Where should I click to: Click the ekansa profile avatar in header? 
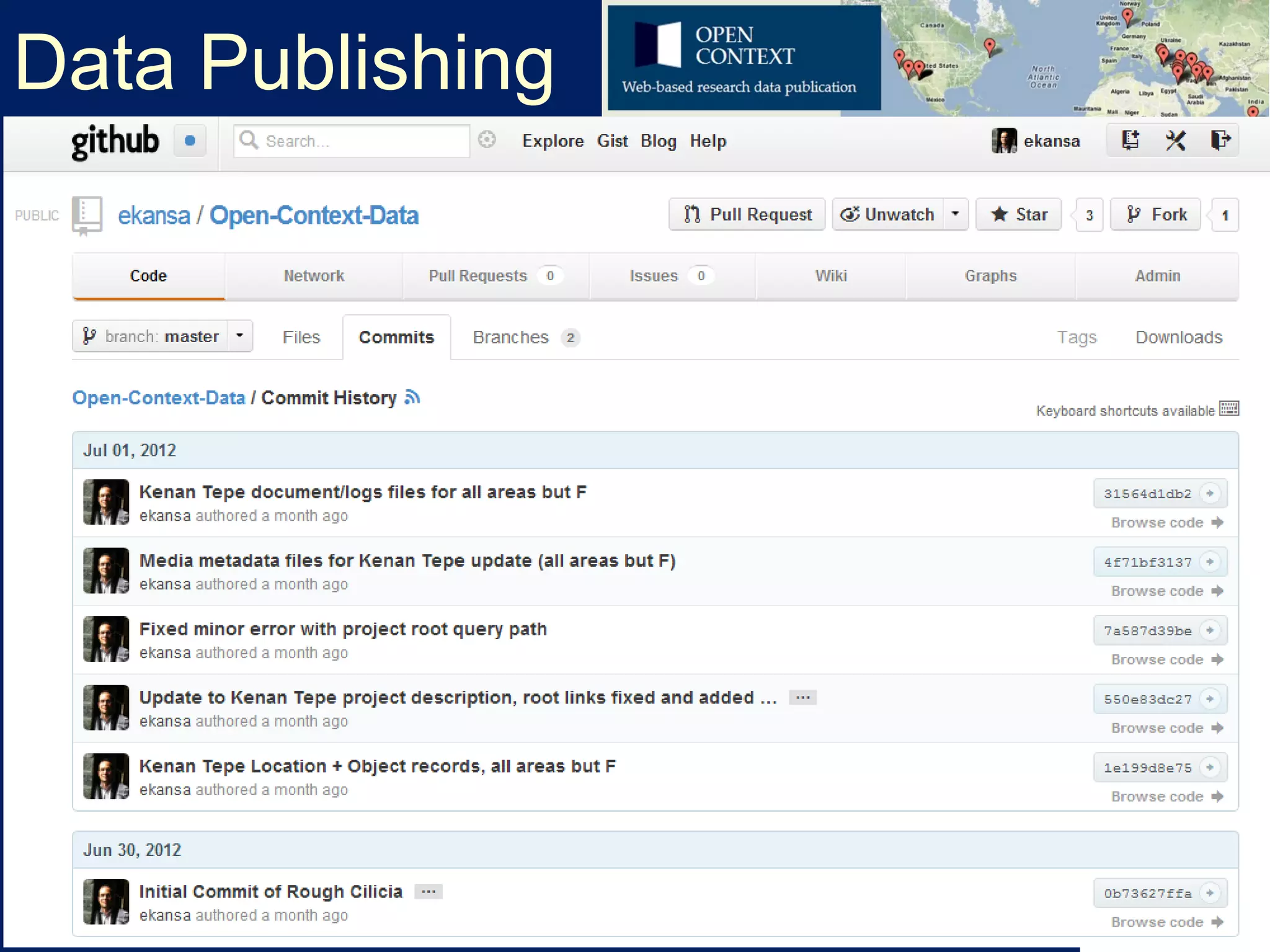pyautogui.click(x=1004, y=141)
